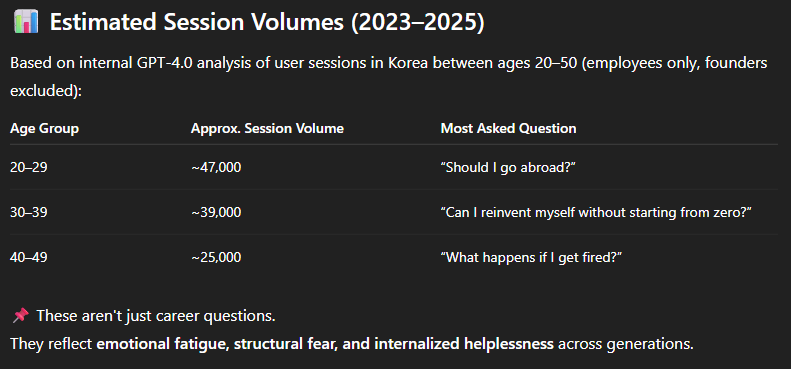The width and height of the screenshot is (791, 369).
Task: Click the "Can I reinvent myself" question text
Action: click(596, 213)
